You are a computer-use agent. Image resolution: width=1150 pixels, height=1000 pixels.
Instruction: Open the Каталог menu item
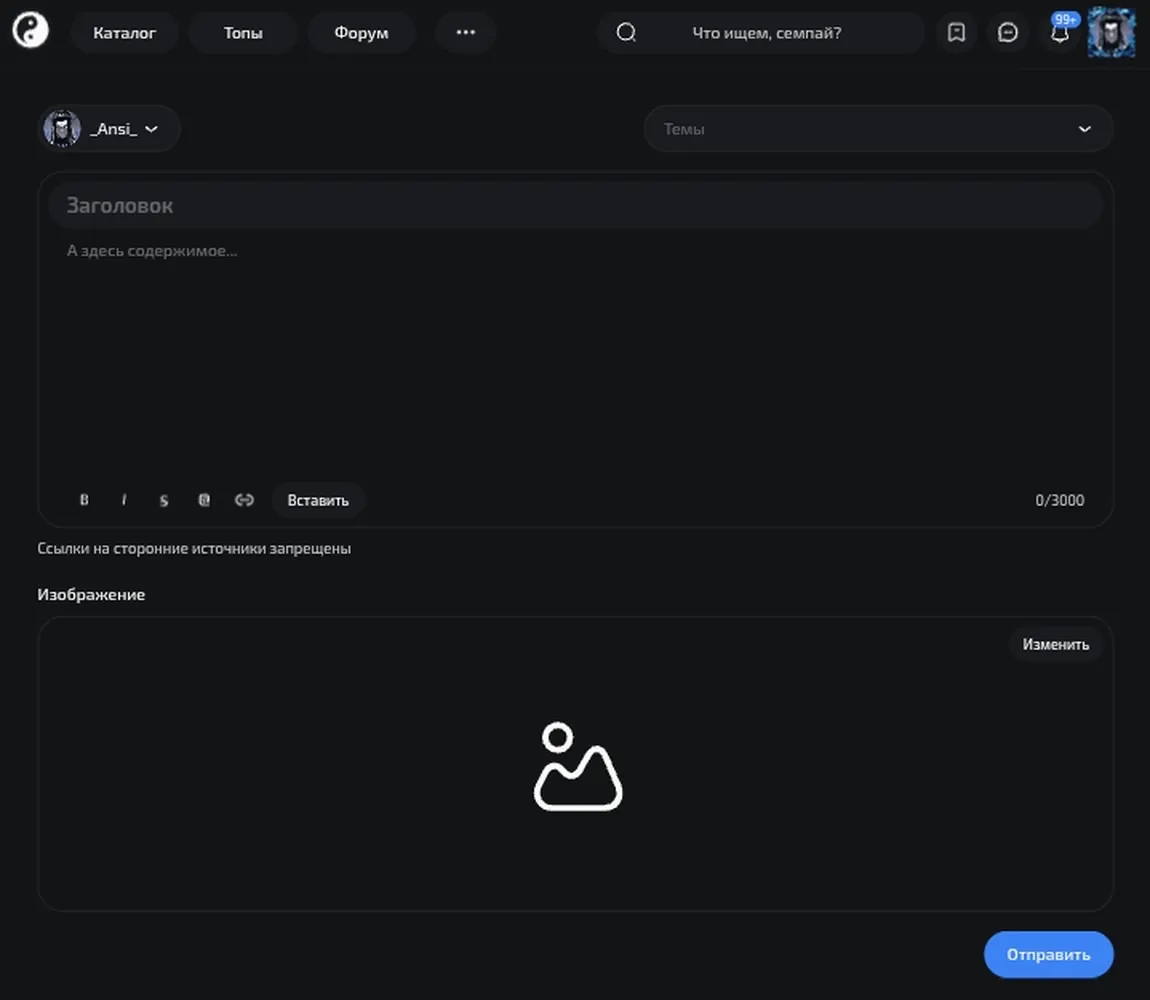(x=125, y=32)
